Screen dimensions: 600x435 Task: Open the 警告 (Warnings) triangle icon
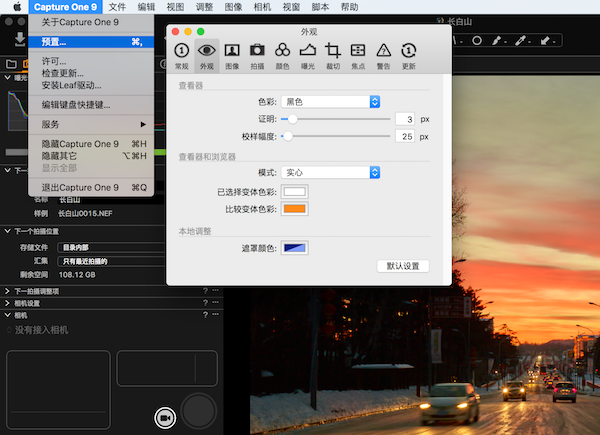click(383, 54)
